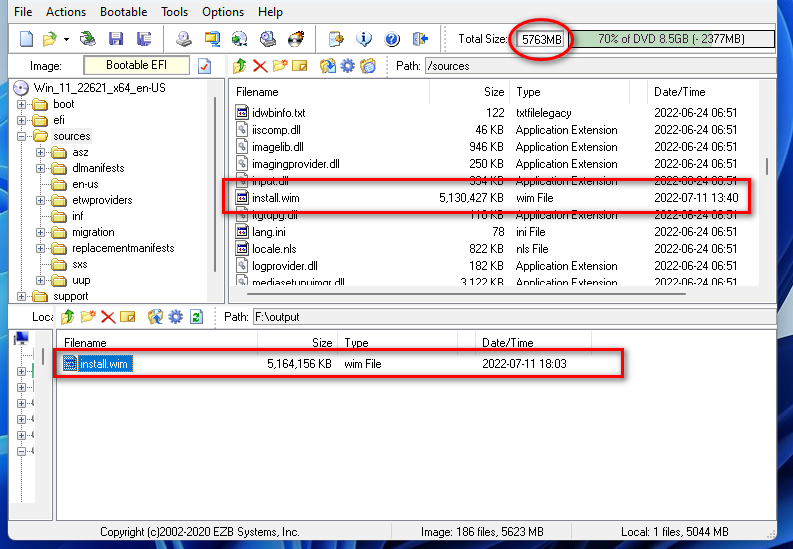Image resolution: width=793 pixels, height=549 pixels.
Task: Exit the program with door icon
Action: click(x=420, y=39)
